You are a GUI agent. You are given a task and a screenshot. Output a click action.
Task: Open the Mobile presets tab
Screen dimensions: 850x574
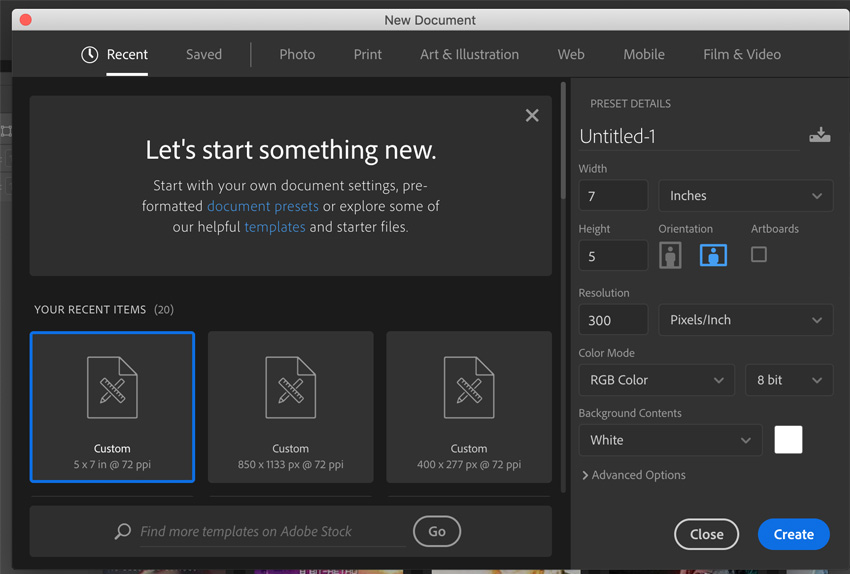point(643,54)
